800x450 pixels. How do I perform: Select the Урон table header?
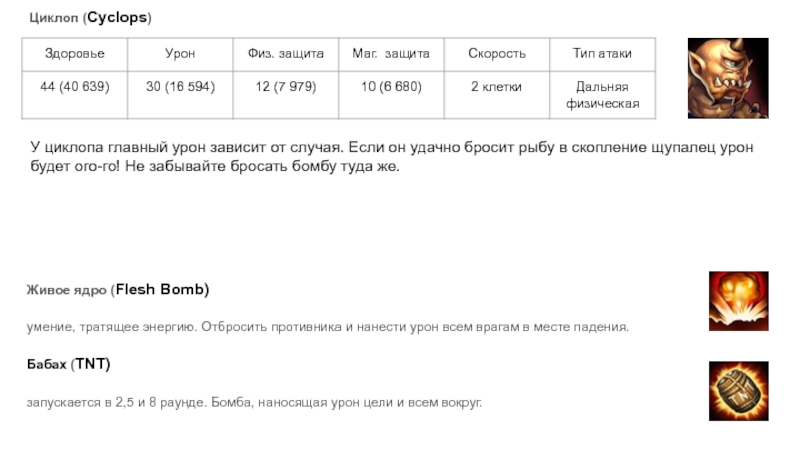[x=180, y=54]
